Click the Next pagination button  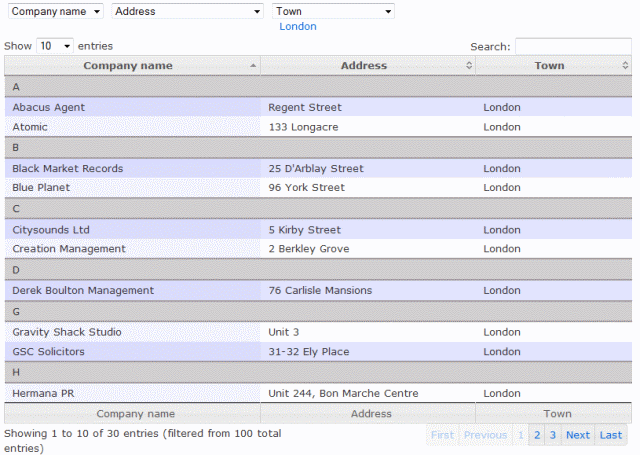[x=578, y=435]
